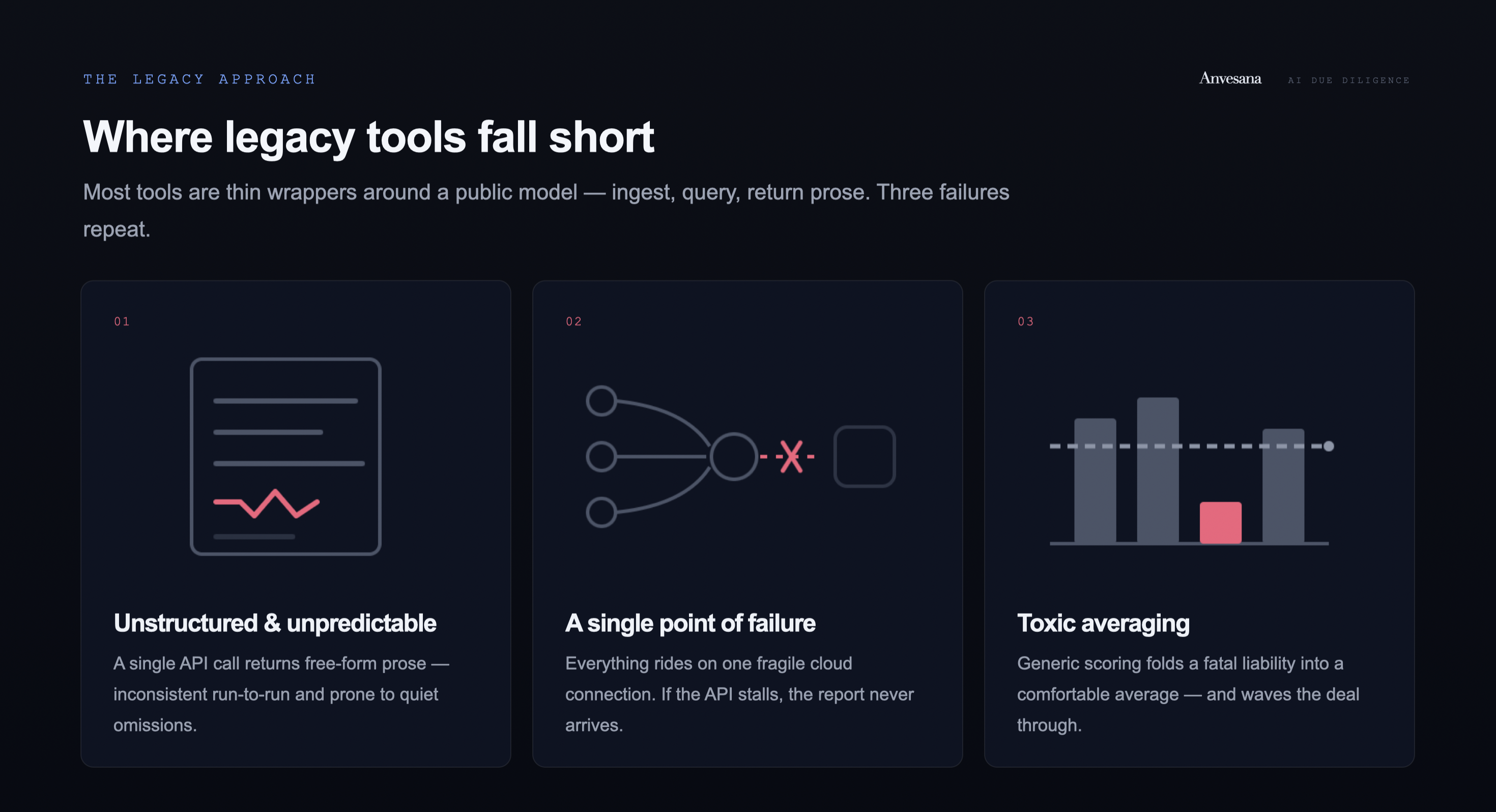Click the document illustration in card 01
Screen dimensions: 1496x812
click(286, 456)
